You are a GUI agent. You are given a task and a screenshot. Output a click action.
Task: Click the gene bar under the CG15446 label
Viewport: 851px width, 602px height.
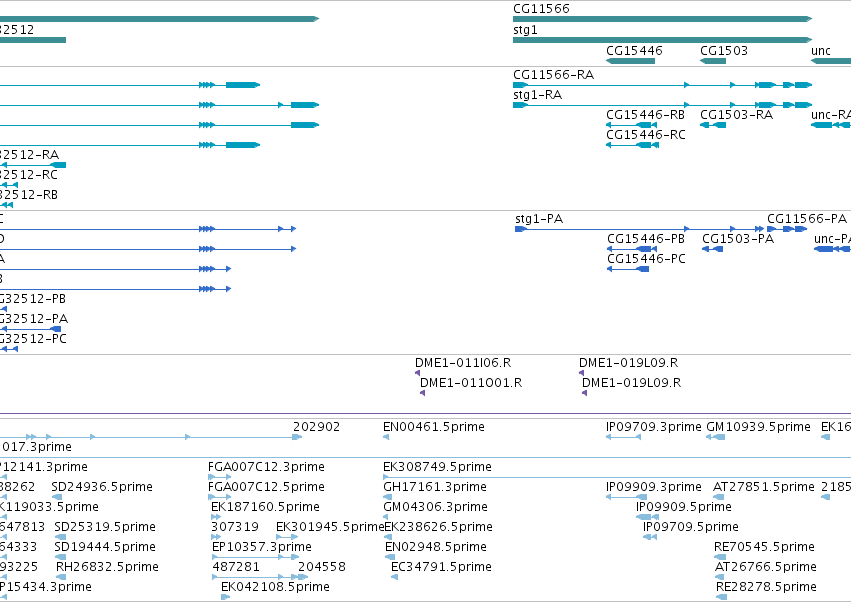pyautogui.click(x=630, y=61)
